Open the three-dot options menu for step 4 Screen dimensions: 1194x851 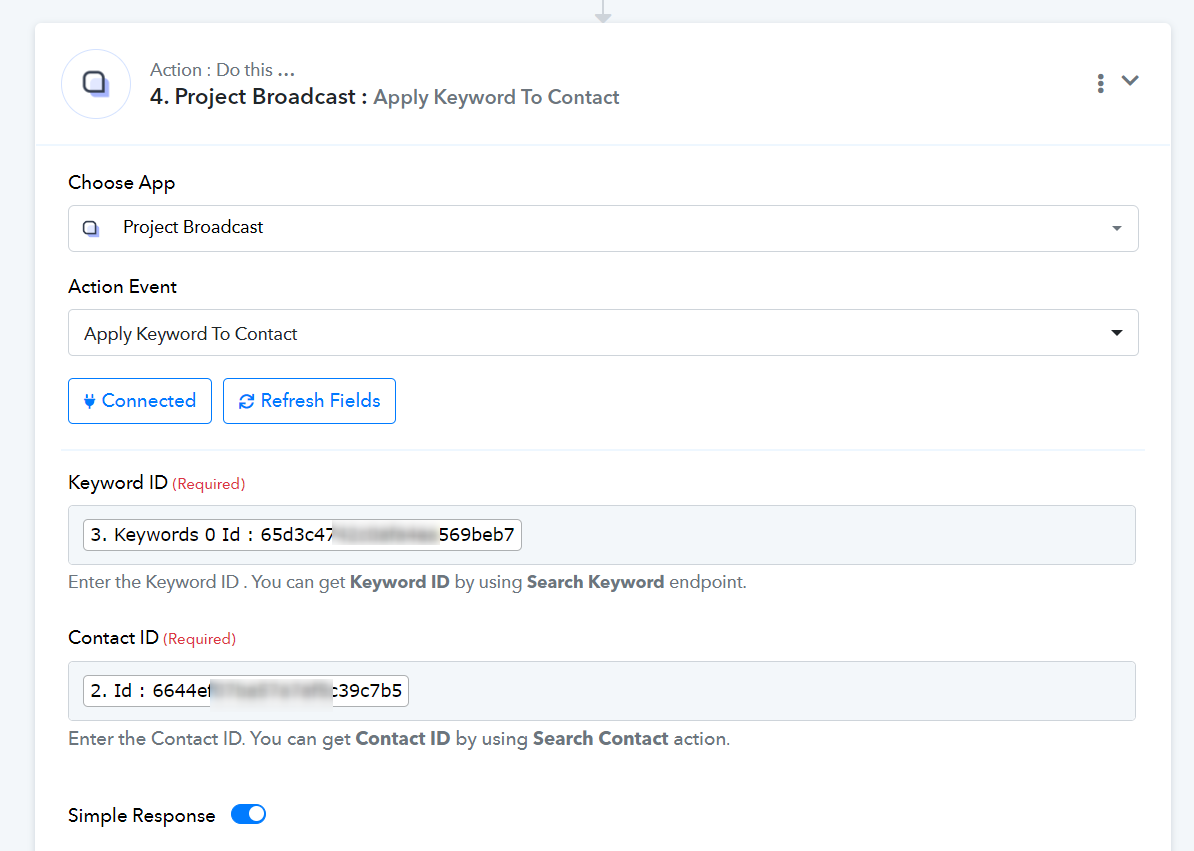coord(1100,83)
